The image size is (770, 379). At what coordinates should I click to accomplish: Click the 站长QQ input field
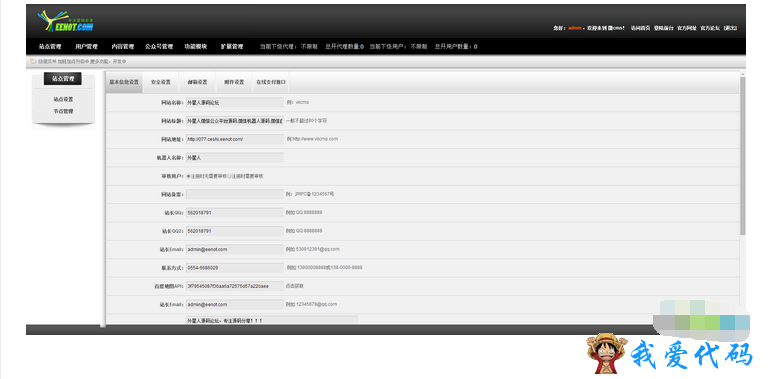(x=234, y=213)
